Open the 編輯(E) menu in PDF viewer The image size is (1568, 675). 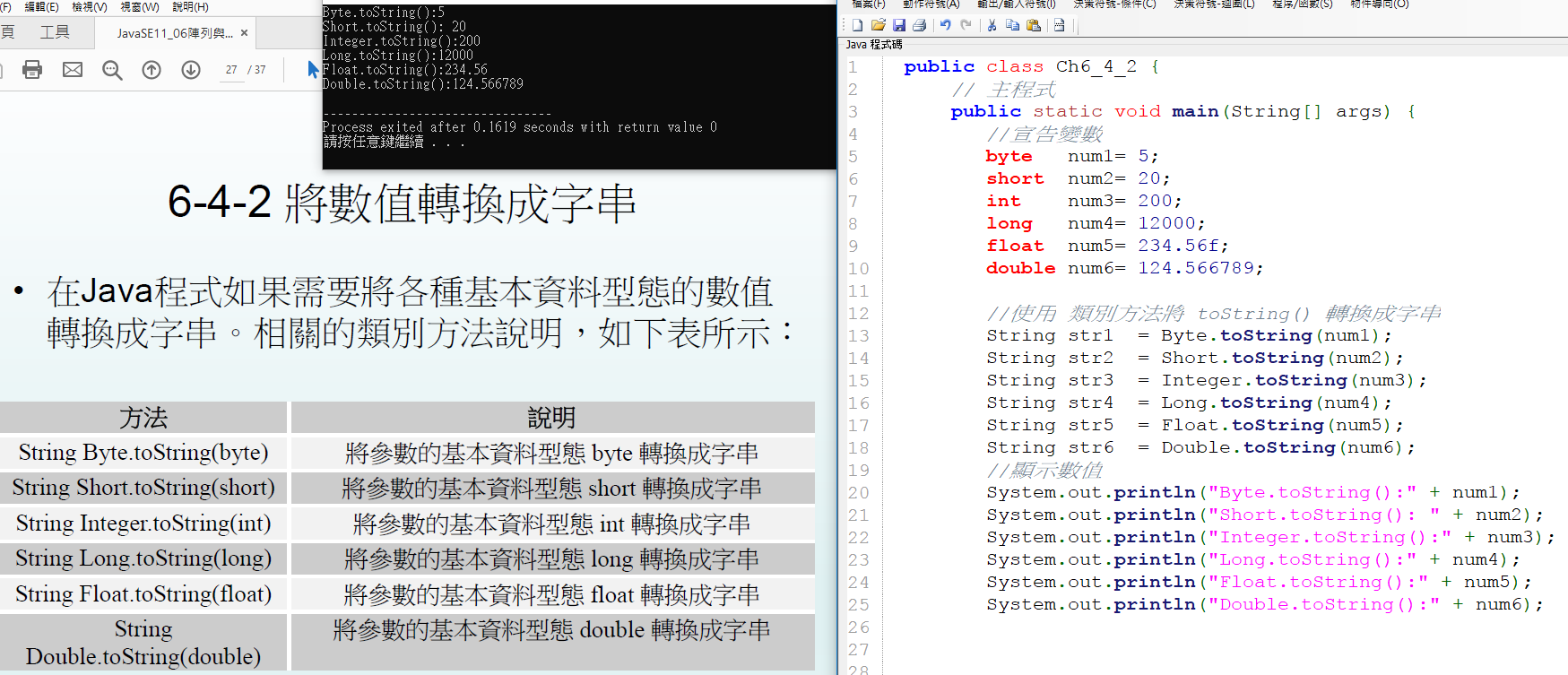point(41,6)
